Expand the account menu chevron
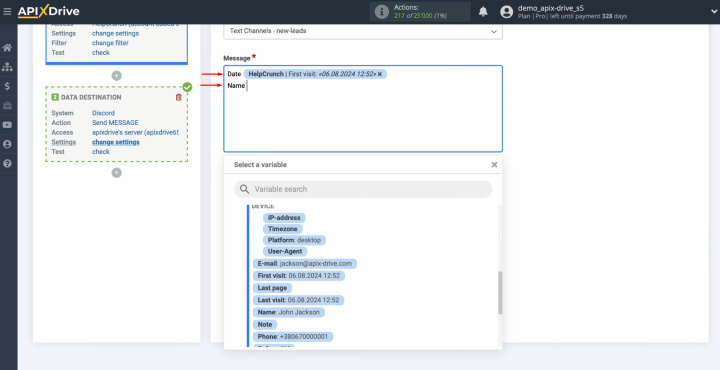The height and width of the screenshot is (370, 720). coord(714,12)
